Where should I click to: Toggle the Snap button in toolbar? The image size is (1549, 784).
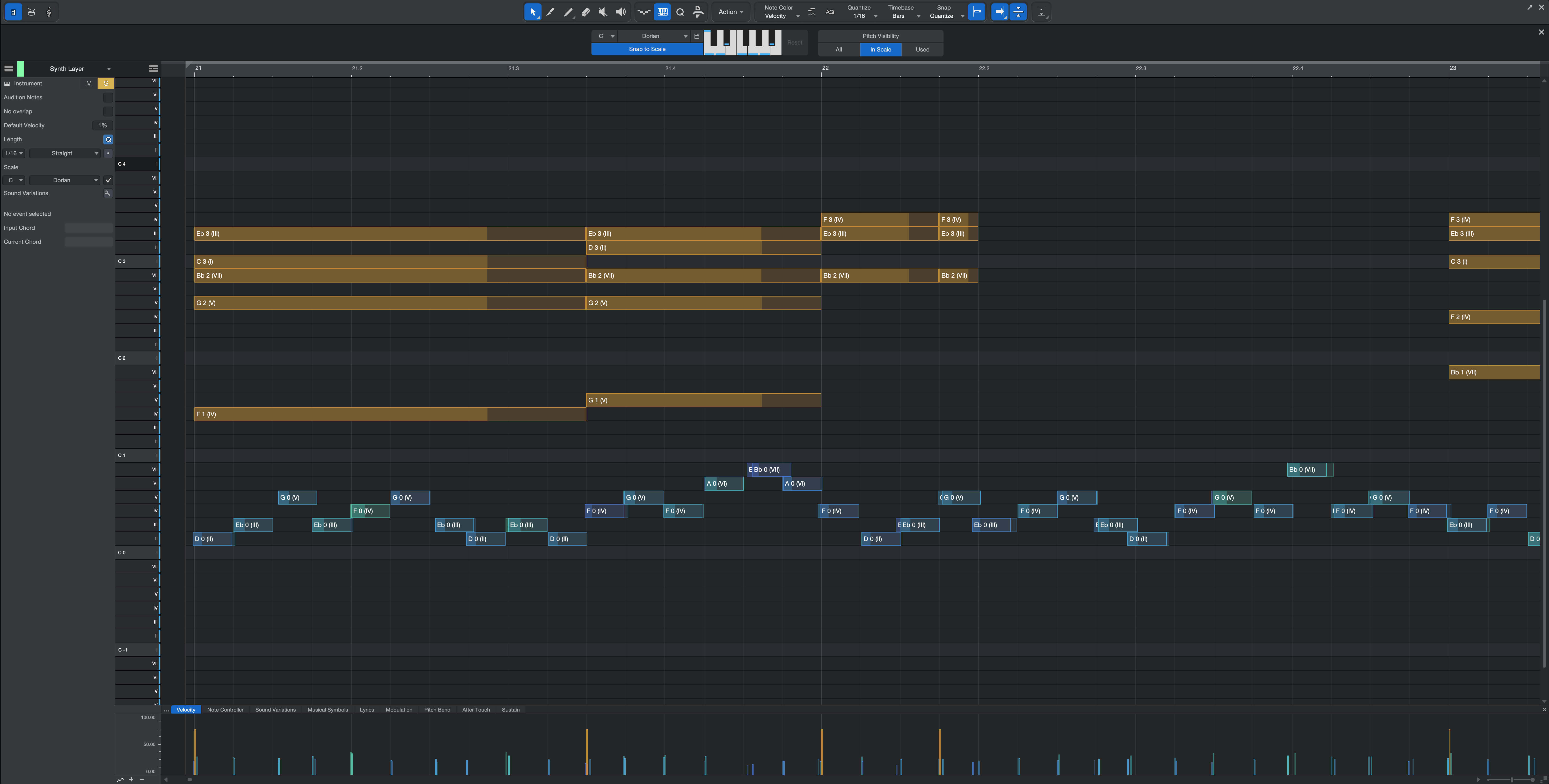[977, 12]
